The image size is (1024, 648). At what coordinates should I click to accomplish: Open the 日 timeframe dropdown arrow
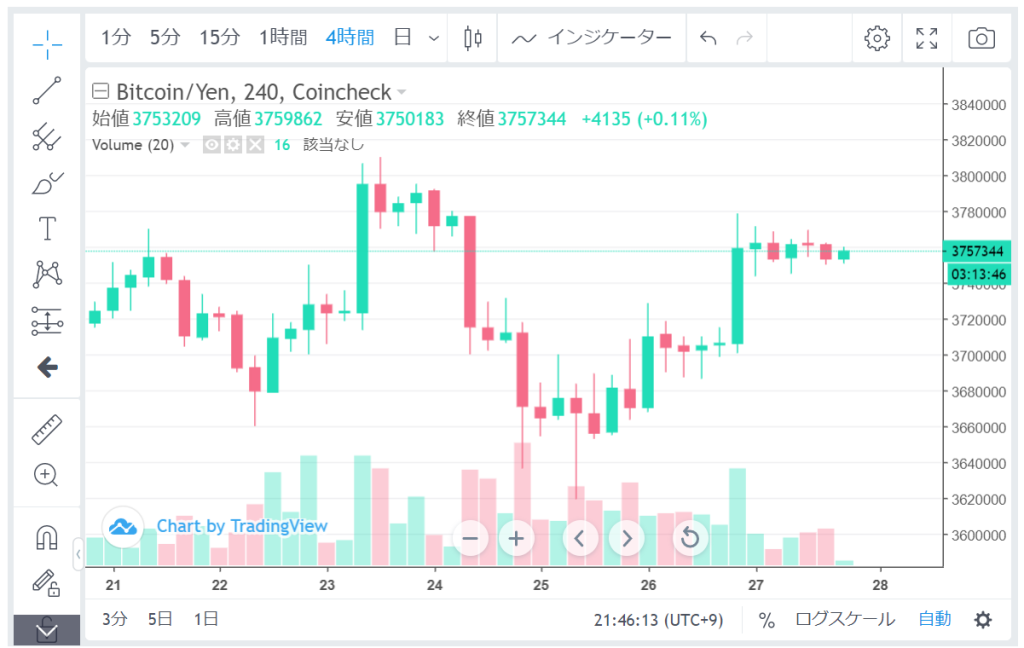433,38
